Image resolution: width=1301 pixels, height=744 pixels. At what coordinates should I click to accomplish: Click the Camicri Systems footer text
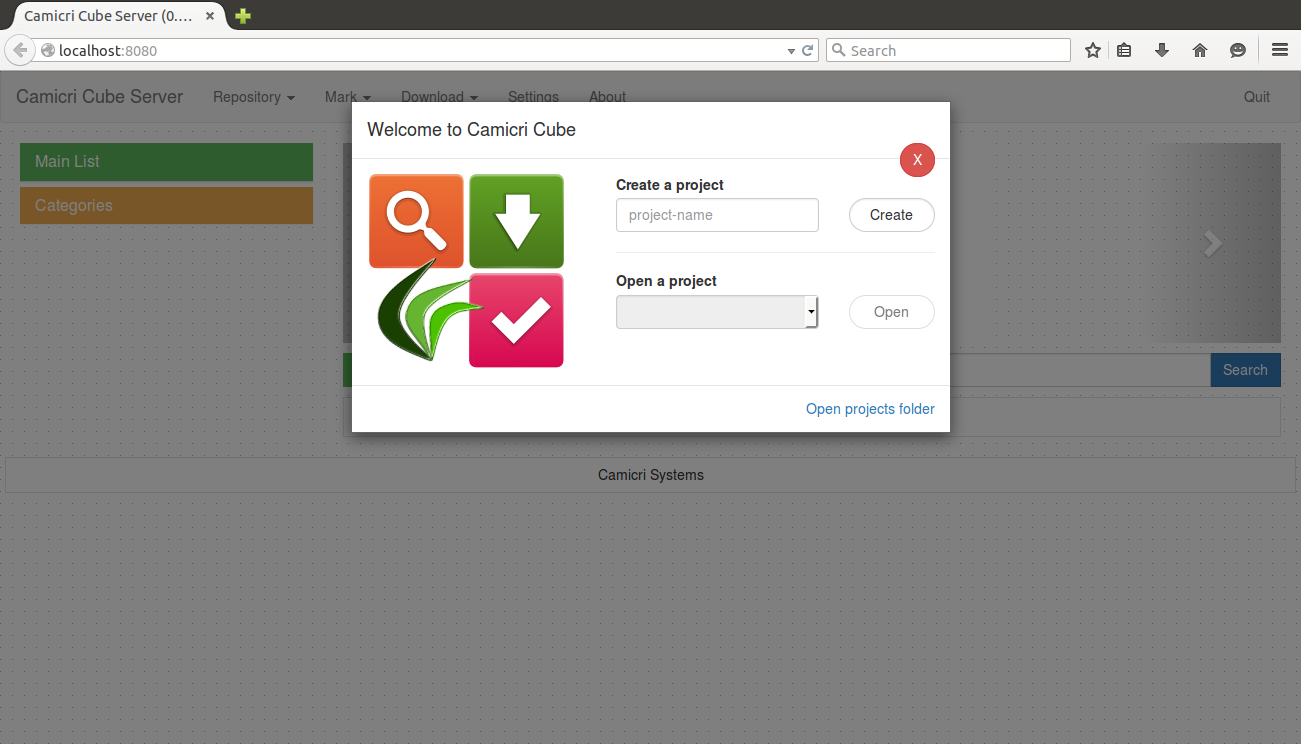coord(651,475)
